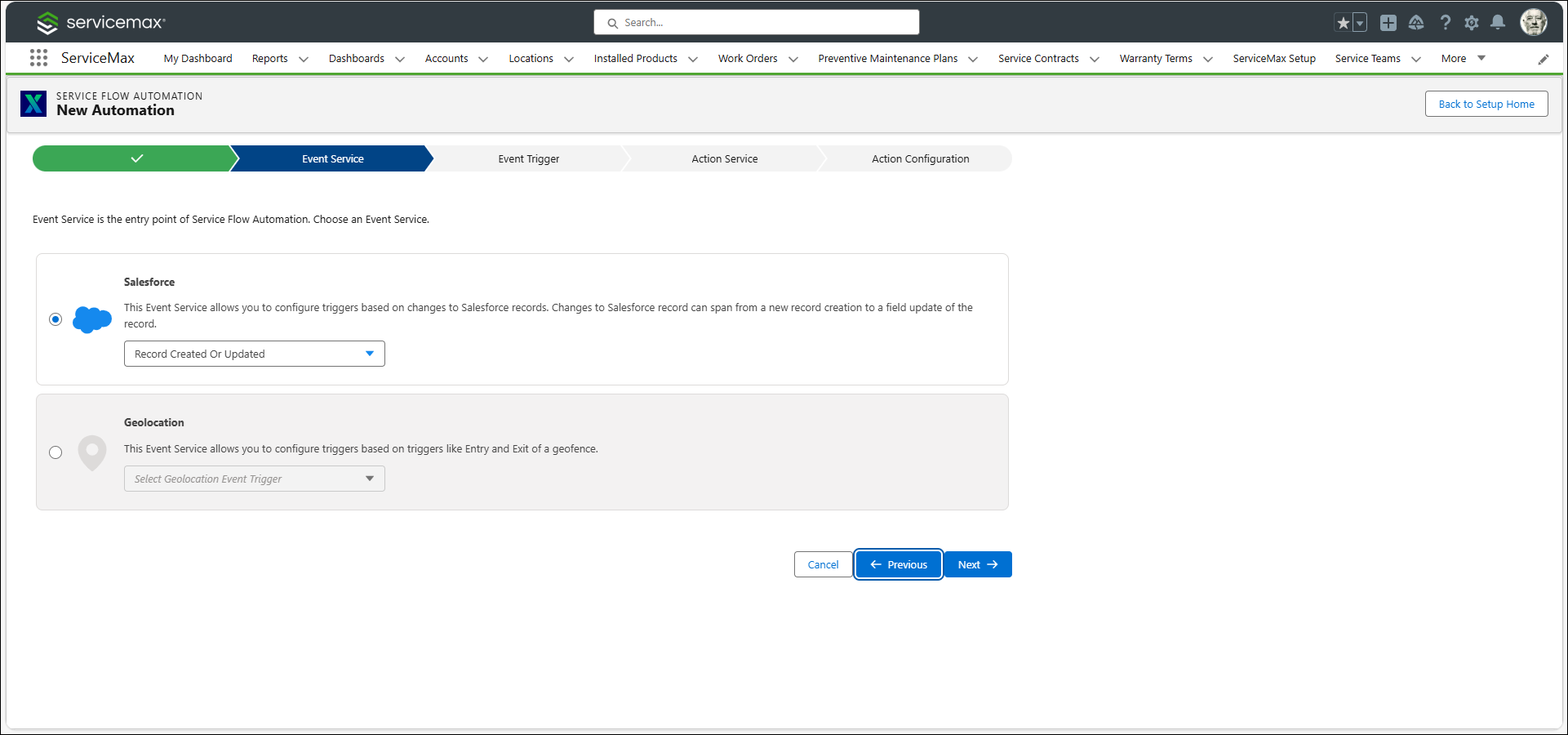Select the Salesforce event service radio button
1568x735 pixels.
(x=56, y=319)
